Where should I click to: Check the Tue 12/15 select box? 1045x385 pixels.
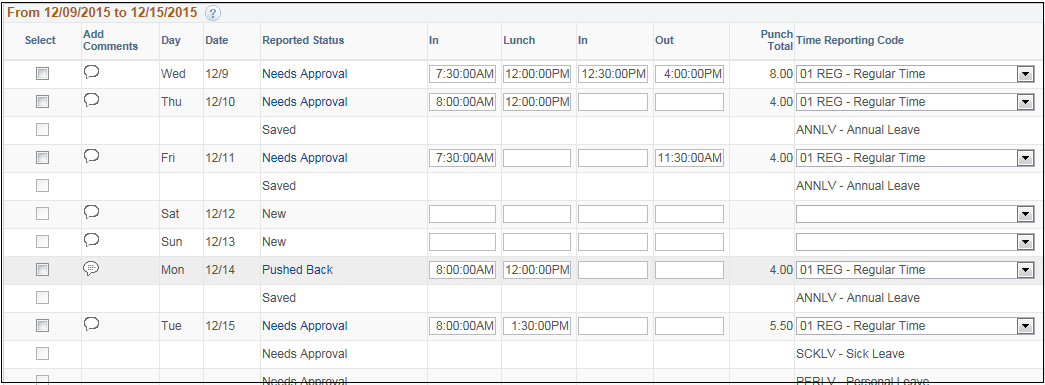(x=42, y=326)
